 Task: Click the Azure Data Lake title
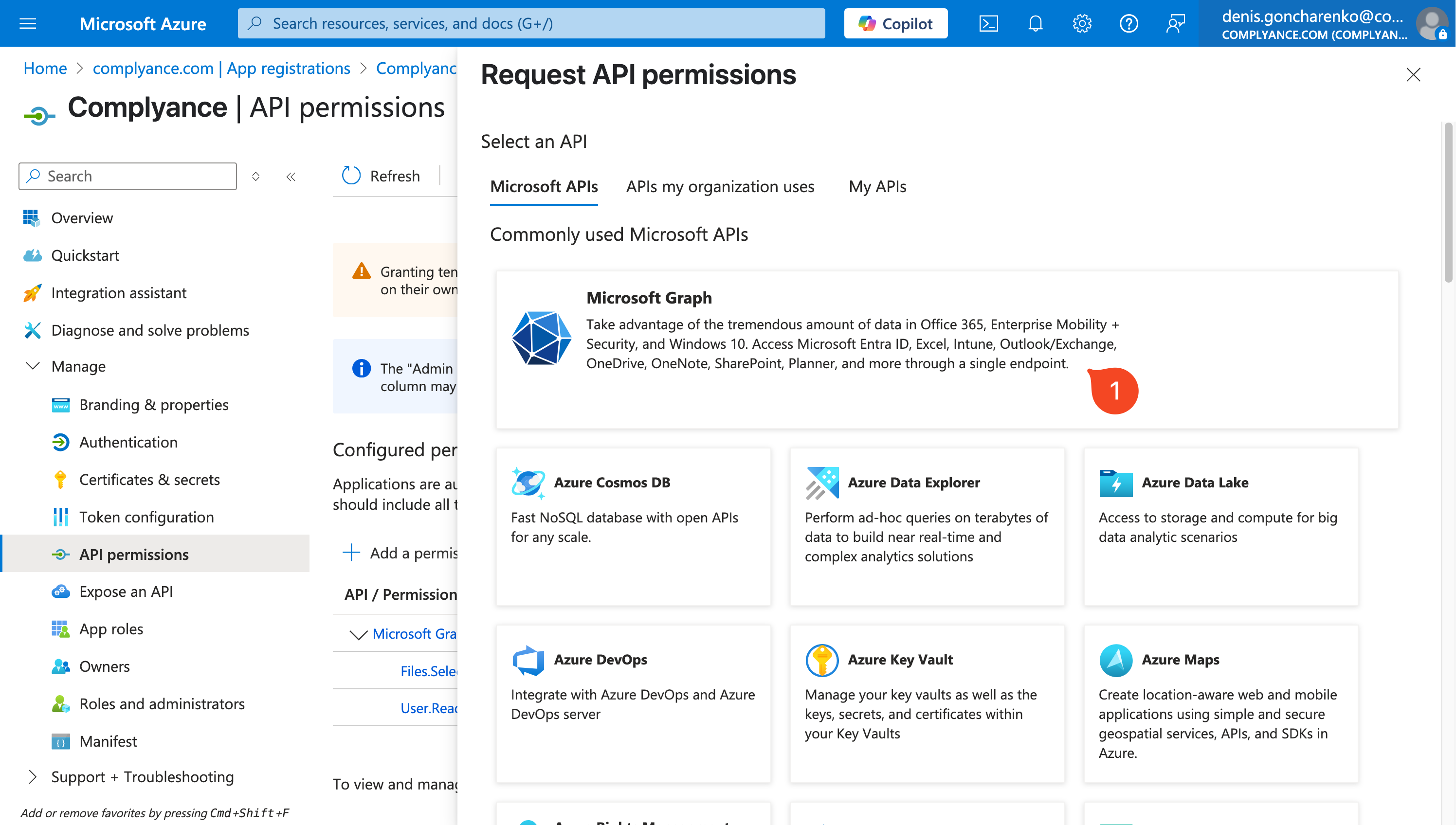pos(1195,482)
